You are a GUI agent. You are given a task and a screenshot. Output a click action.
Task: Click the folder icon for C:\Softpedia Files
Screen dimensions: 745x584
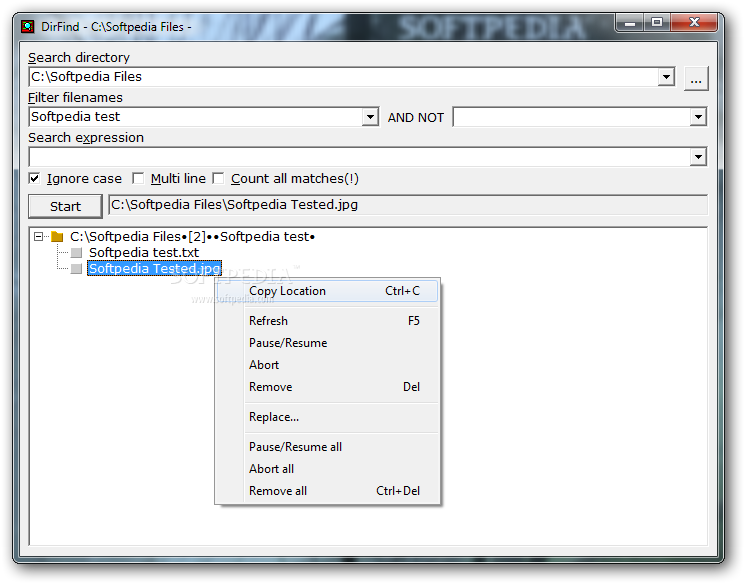tap(57, 236)
